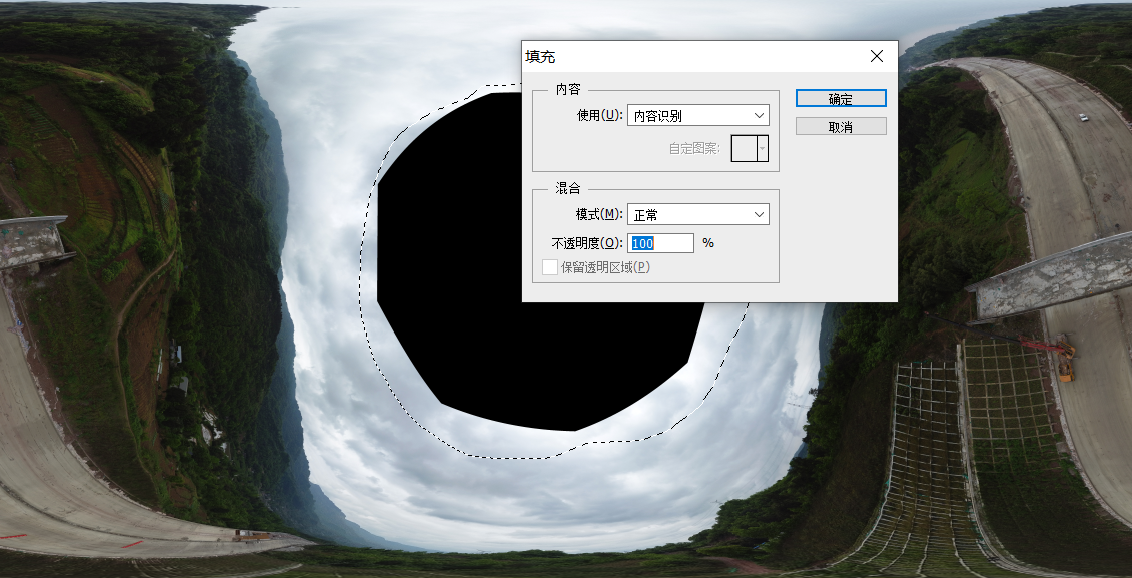Open the 自定图案 custom pattern picker arrow
Viewport: 1132px width, 578px height.
click(763, 148)
